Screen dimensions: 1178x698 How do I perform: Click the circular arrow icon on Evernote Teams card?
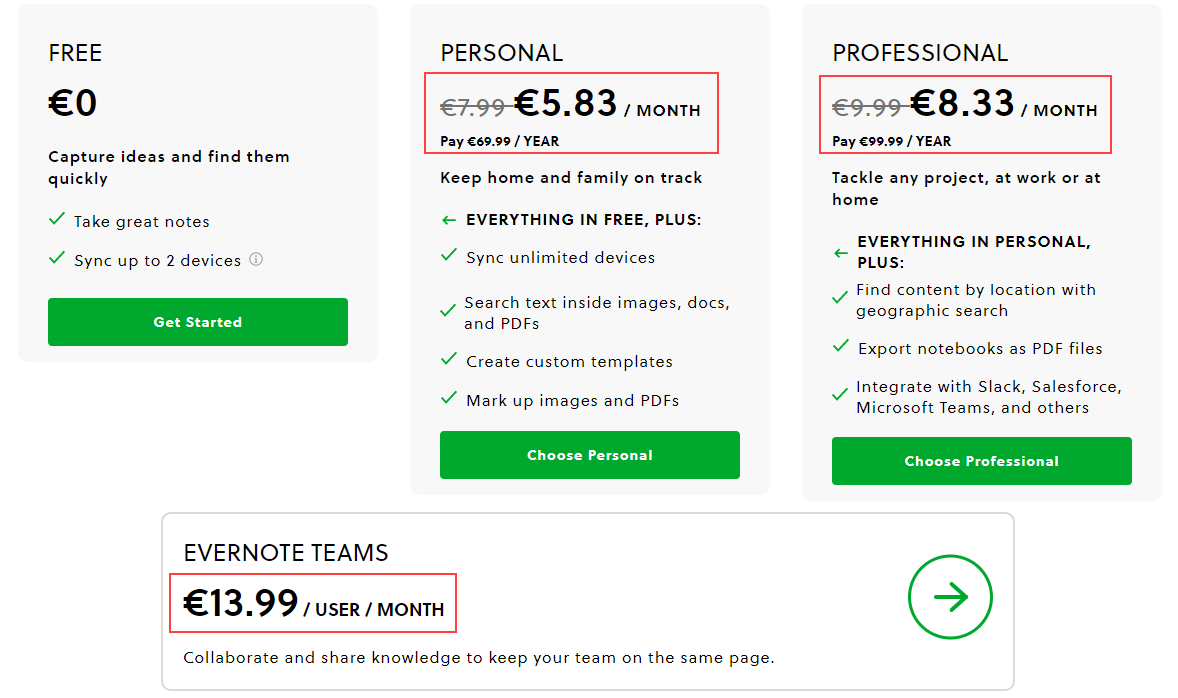(x=950, y=597)
